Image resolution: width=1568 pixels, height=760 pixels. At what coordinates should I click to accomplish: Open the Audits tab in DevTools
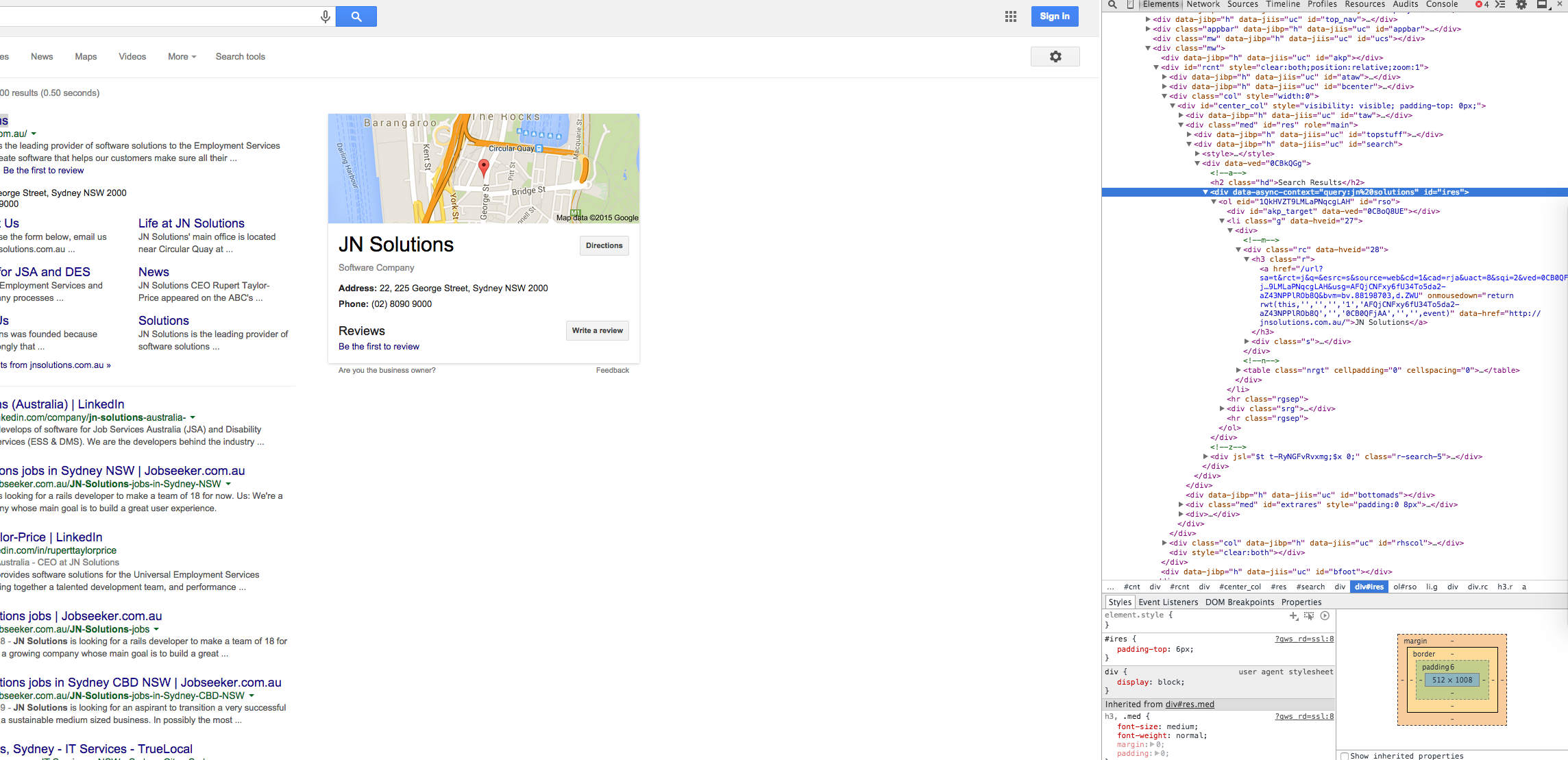1406,4
